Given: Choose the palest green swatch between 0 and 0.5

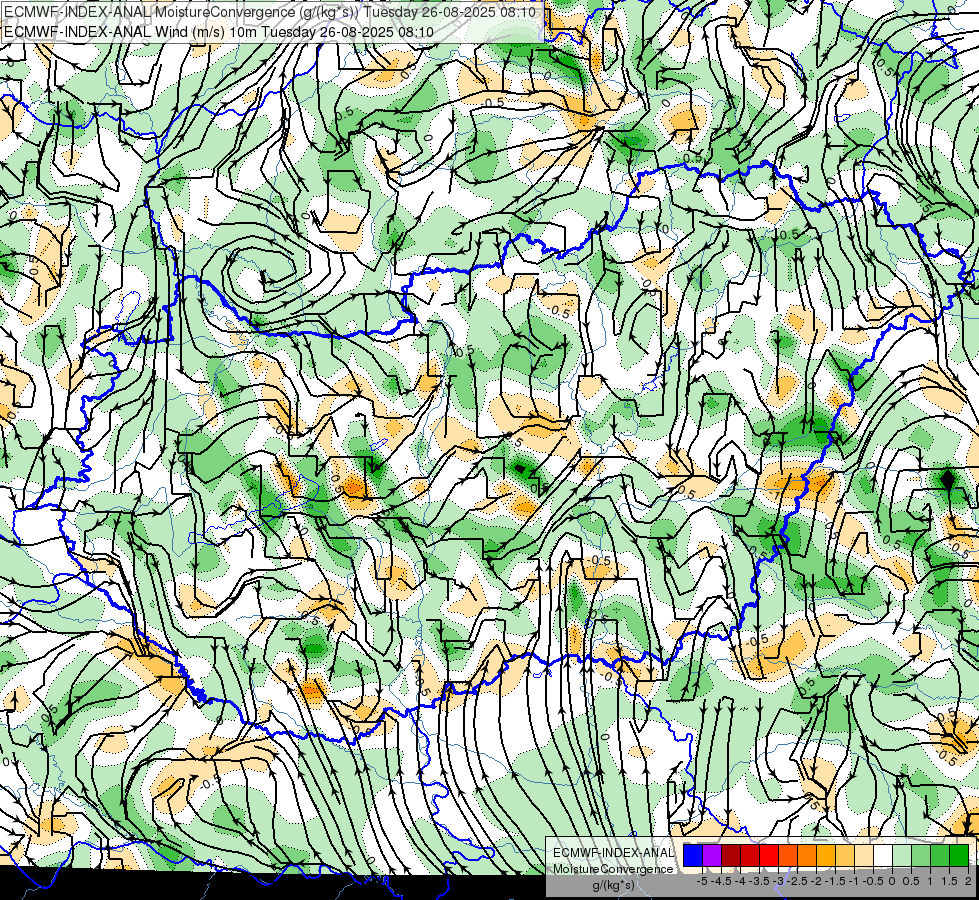Looking at the screenshot, I should [x=902, y=856].
